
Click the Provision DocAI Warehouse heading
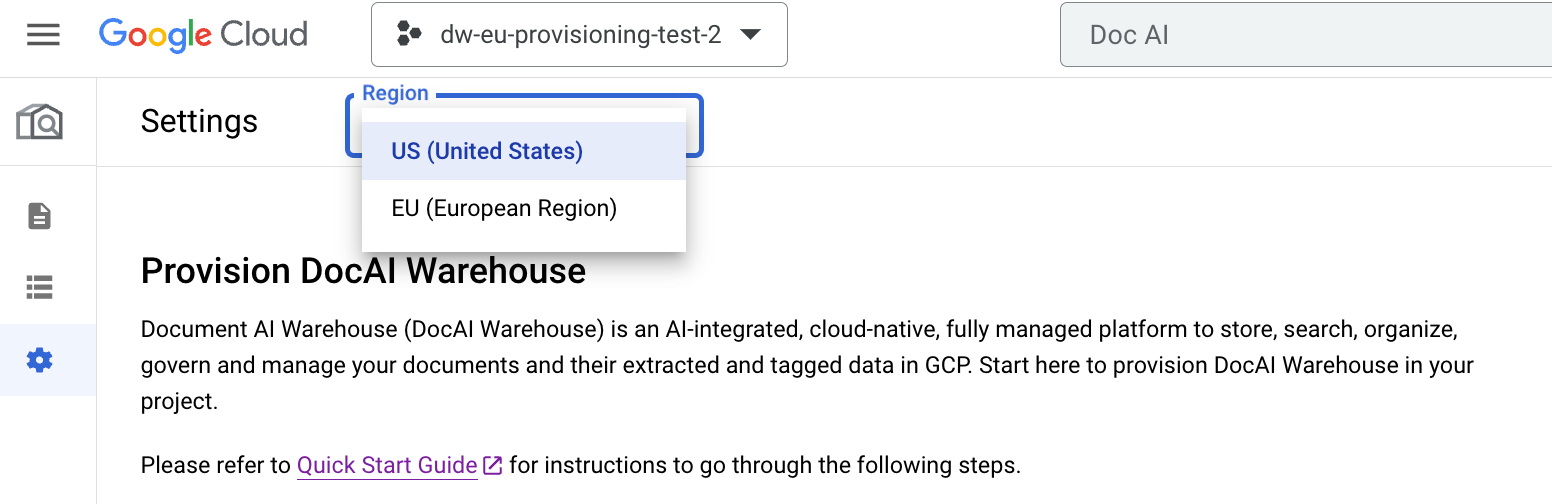[363, 271]
